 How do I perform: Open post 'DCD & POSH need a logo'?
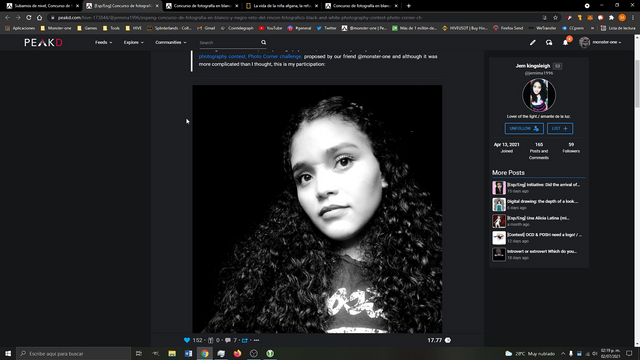point(544,235)
